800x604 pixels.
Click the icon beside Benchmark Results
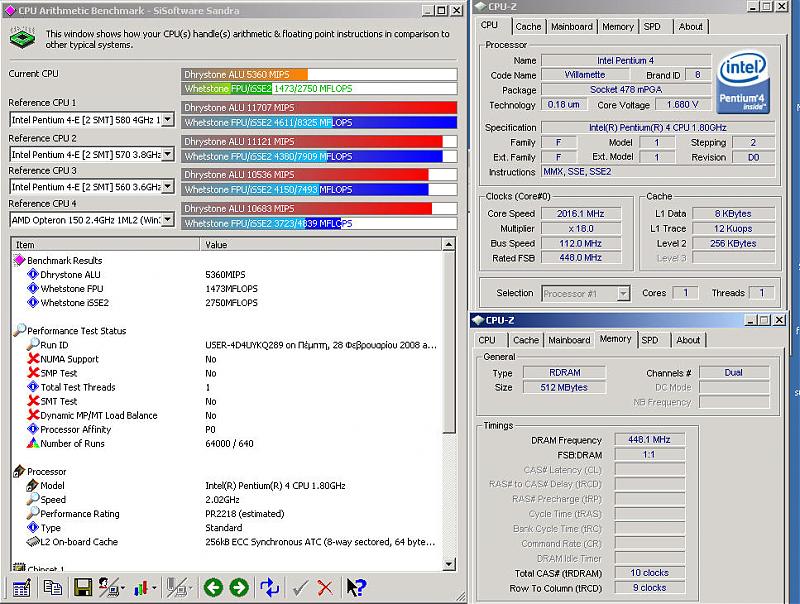19,260
